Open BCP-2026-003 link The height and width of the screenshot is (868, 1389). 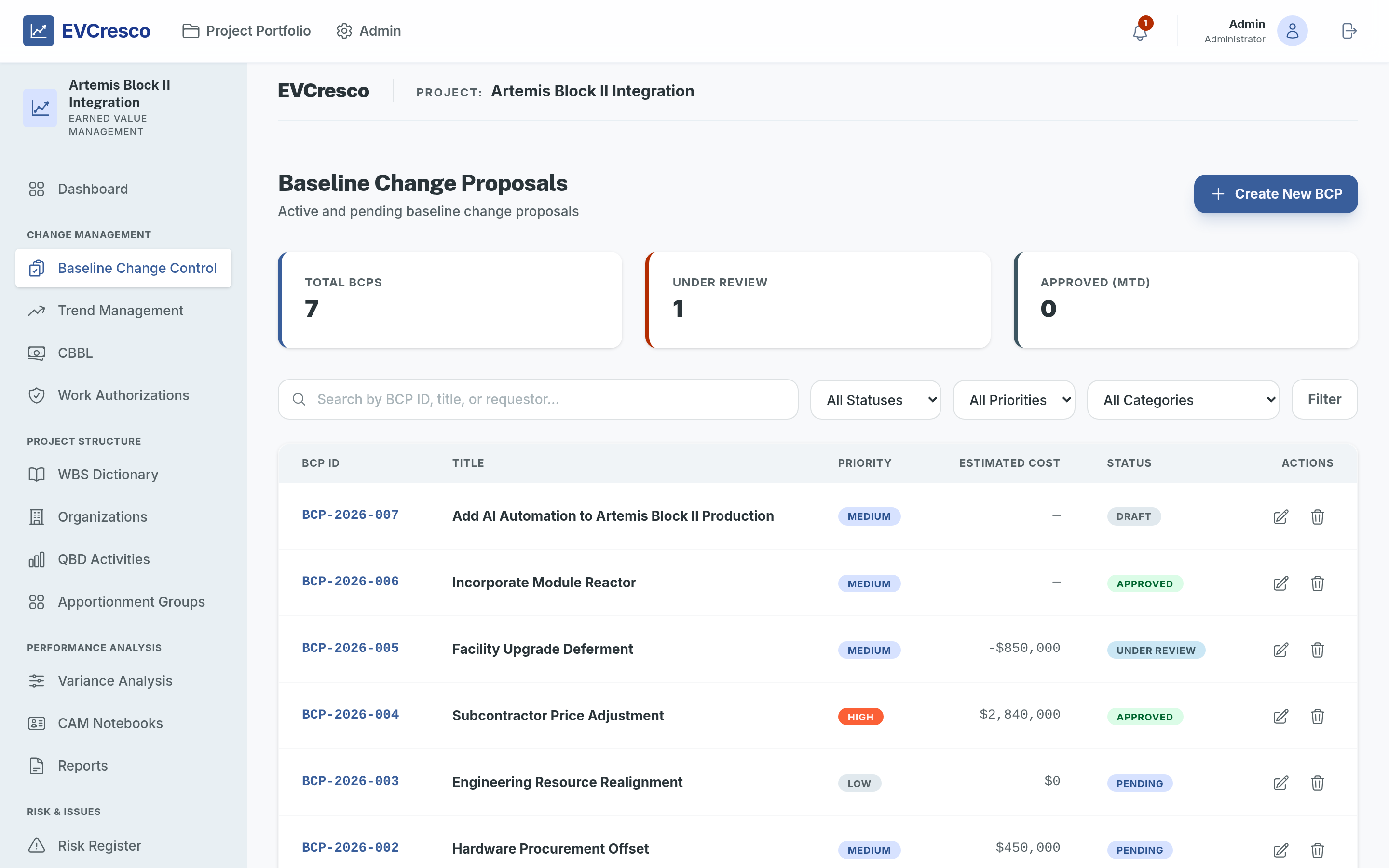(x=350, y=781)
